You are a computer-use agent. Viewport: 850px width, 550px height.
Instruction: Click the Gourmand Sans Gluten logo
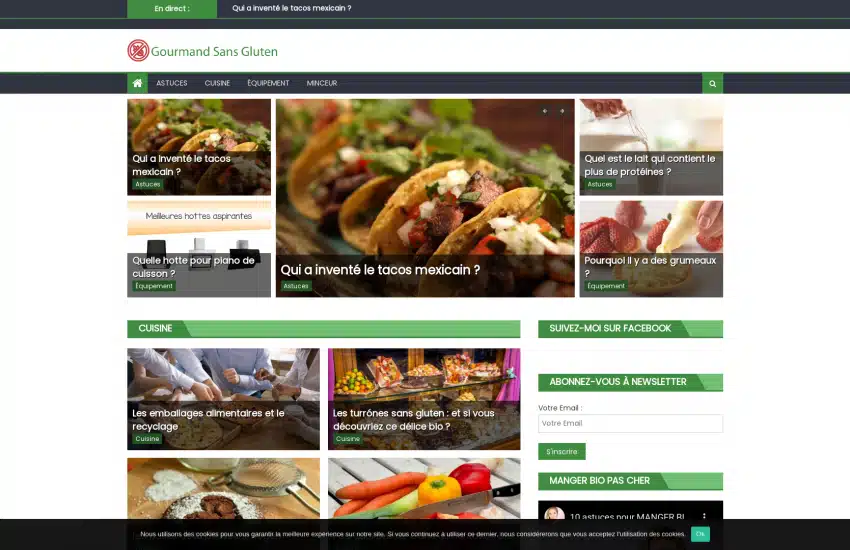tap(203, 51)
